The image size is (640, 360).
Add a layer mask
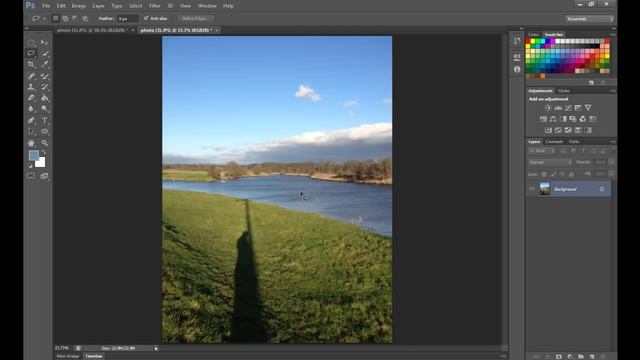[559, 356]
